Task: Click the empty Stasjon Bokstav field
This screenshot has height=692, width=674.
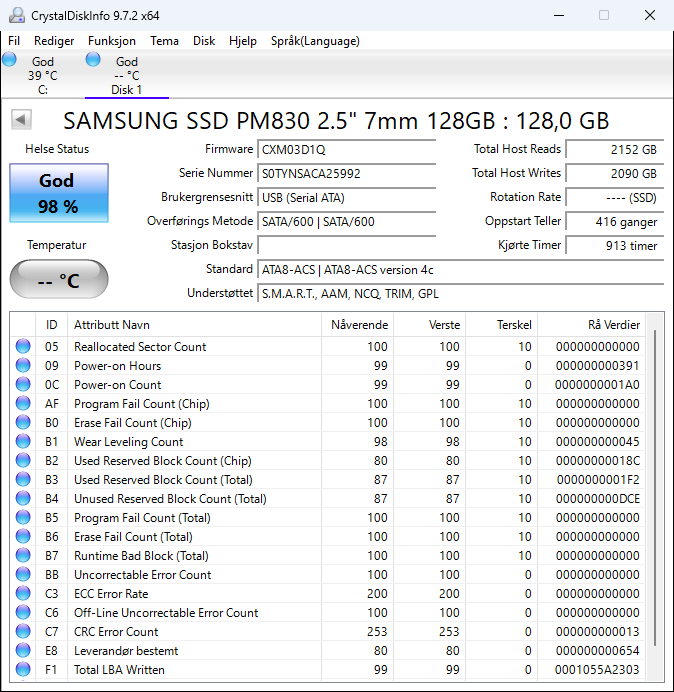Action: pos(346,245)
